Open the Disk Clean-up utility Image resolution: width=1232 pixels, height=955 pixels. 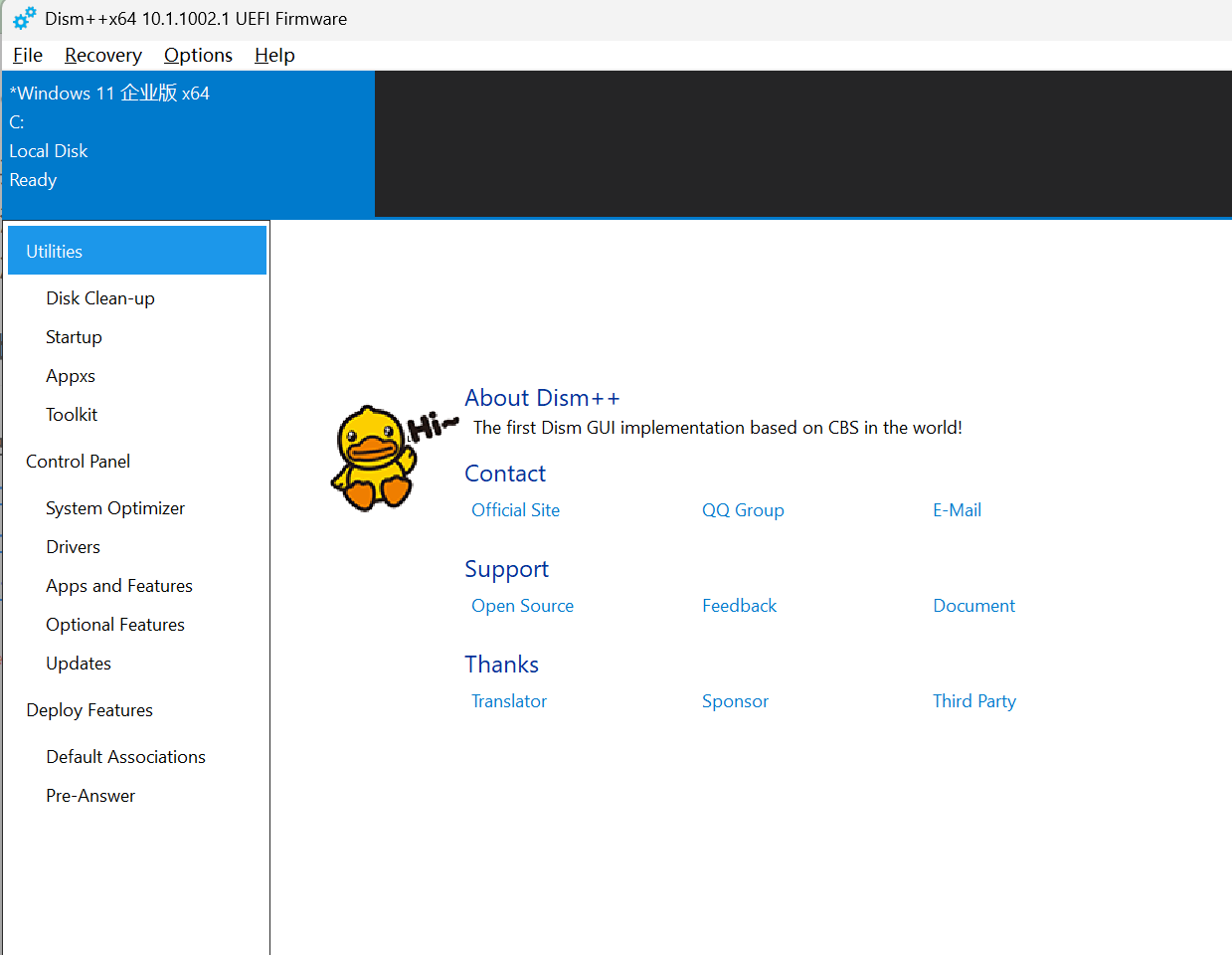(x=99, y=297)
